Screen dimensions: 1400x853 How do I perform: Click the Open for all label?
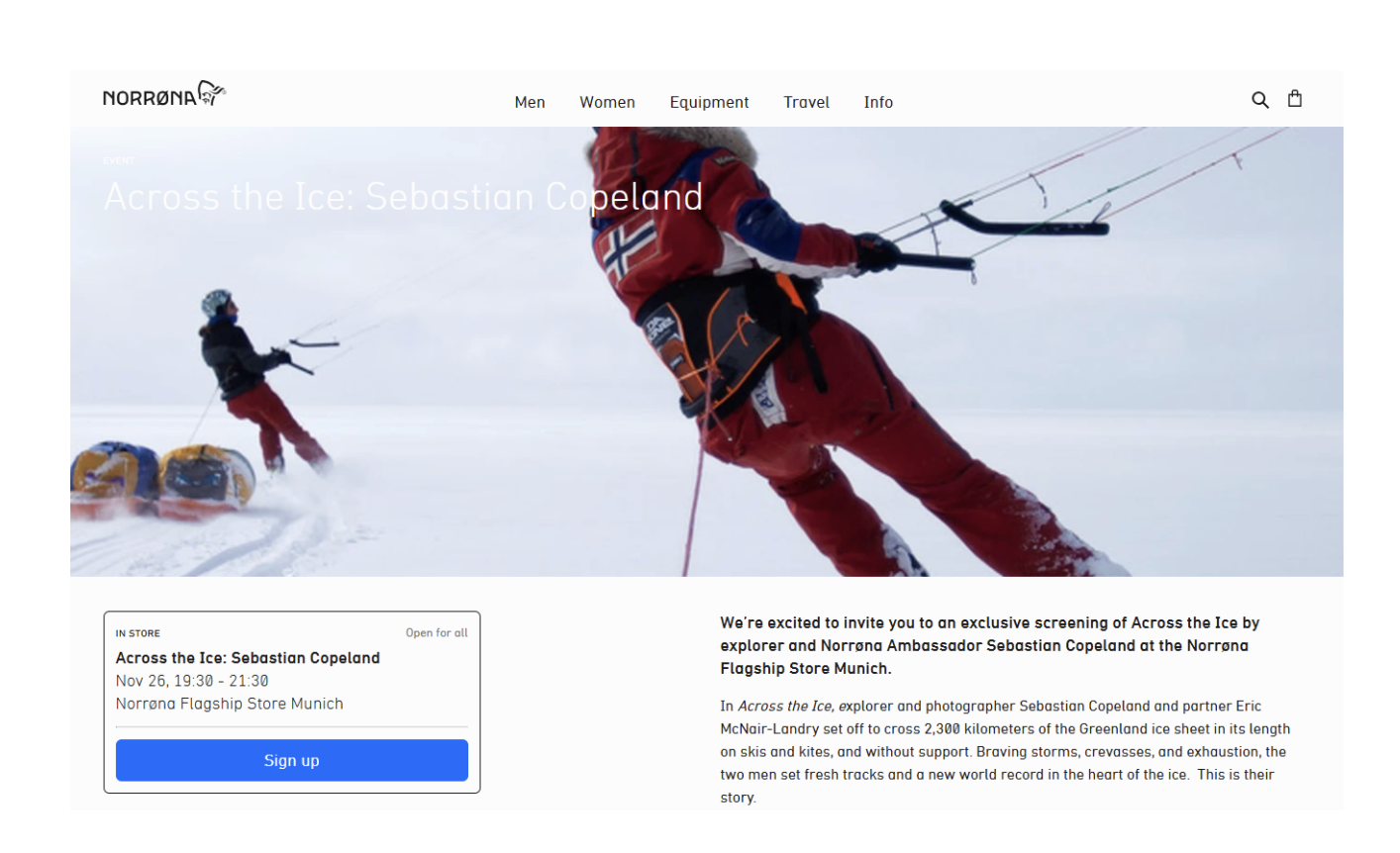[x=437, y=632]
